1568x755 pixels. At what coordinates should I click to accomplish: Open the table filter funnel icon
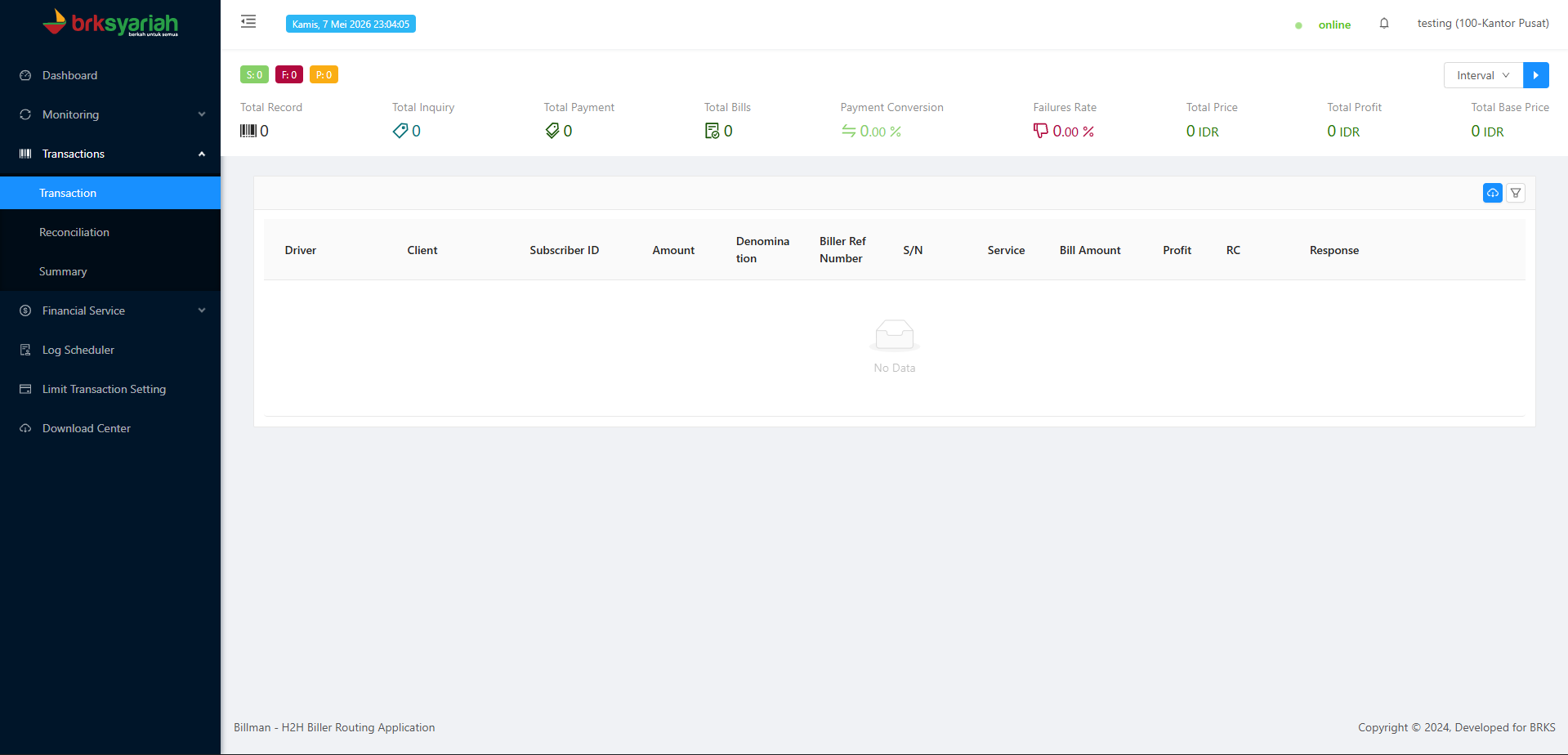pos(1516,193)
